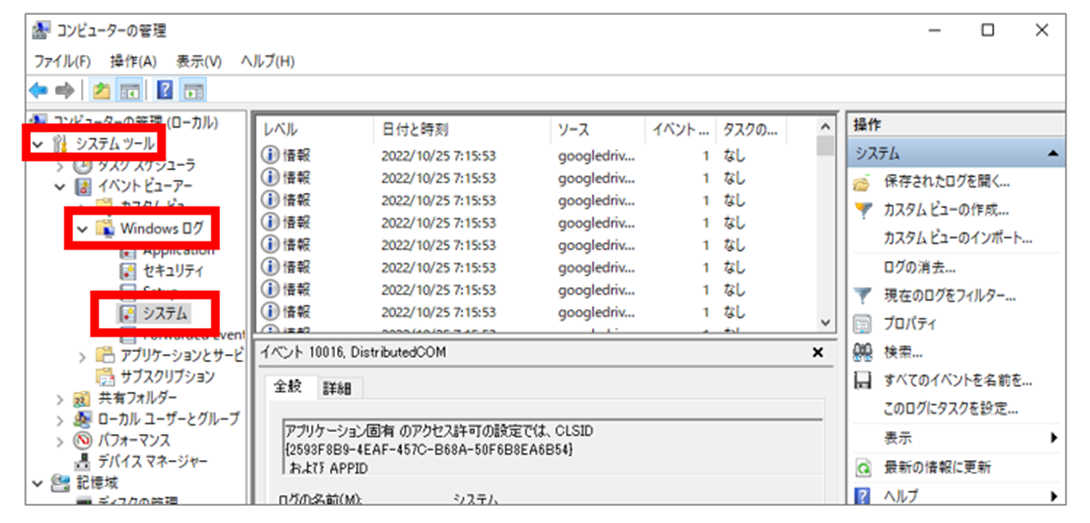
Task: Collapse the システム ツール tree node
Action: (x=38, y=145)
